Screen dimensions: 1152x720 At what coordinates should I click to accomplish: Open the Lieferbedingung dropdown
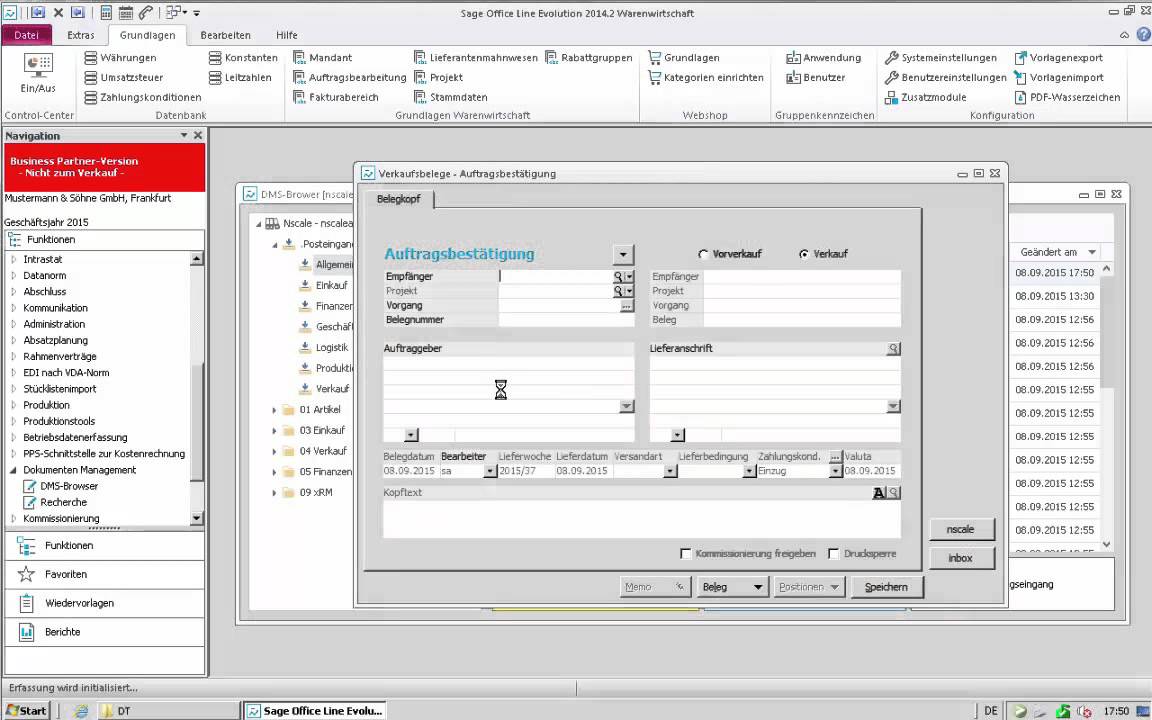pos(749,472)
